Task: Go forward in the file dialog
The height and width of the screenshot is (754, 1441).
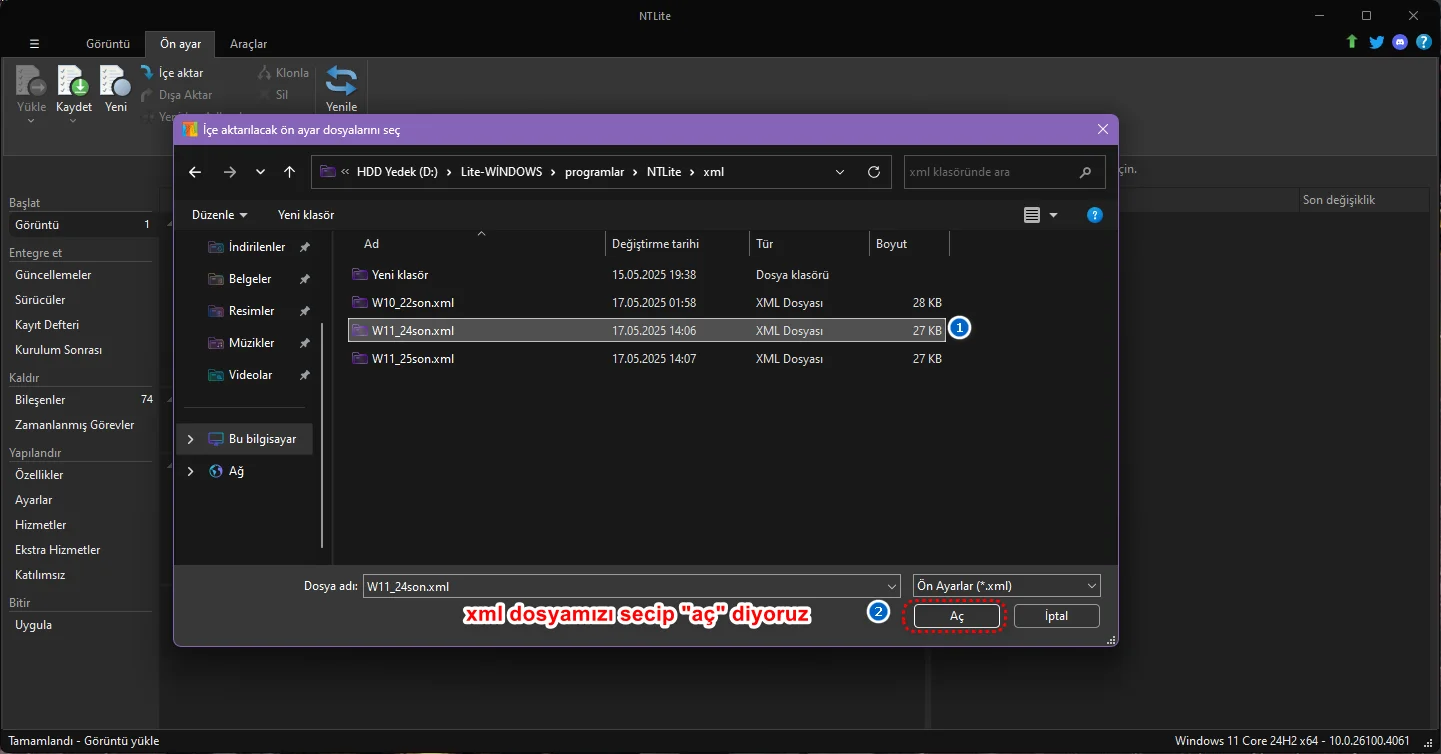Action: (x=230, y=172)
